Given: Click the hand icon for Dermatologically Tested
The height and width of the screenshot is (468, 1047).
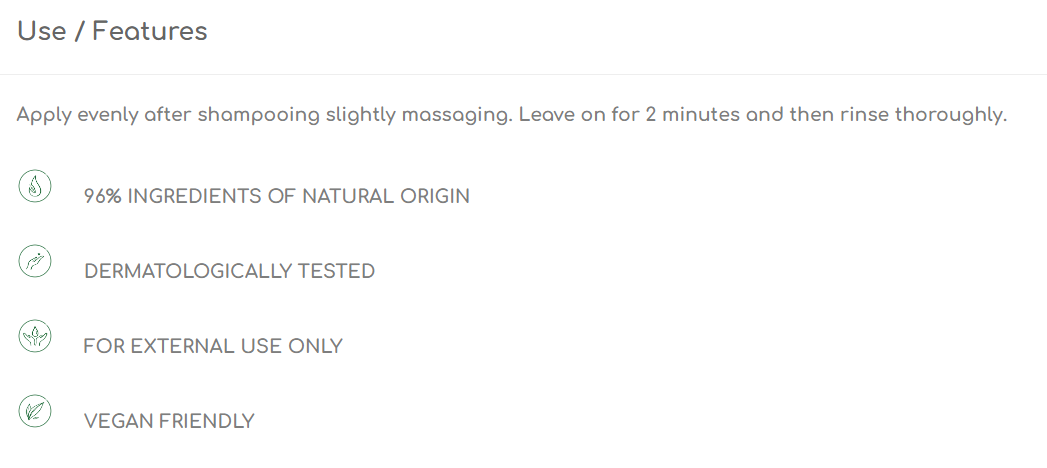Looking at the screenshot, I should (x=35, y=260).
